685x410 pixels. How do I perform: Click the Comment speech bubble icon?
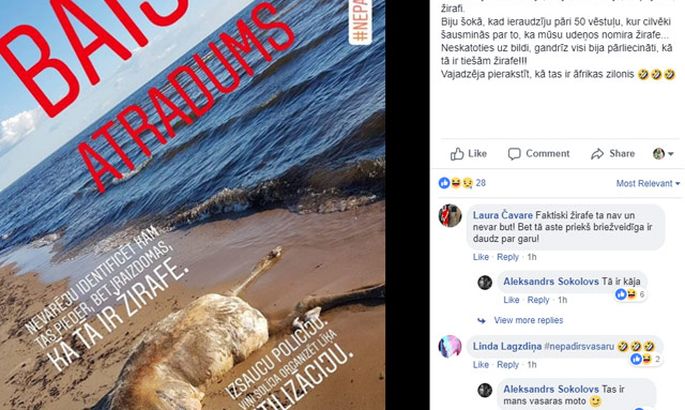click(x=514, y=154)
